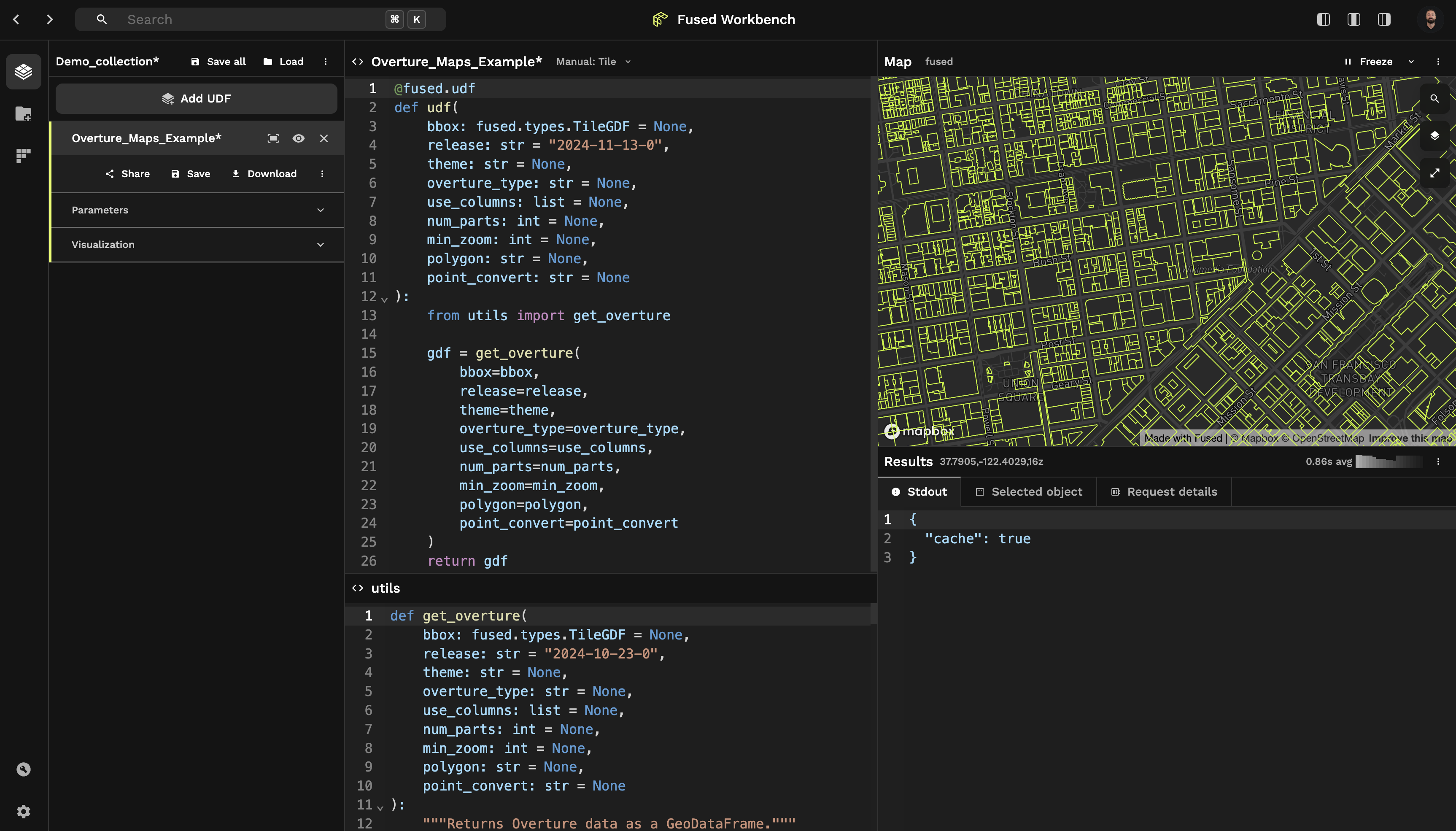Switch to the Request details tab

1164,491
